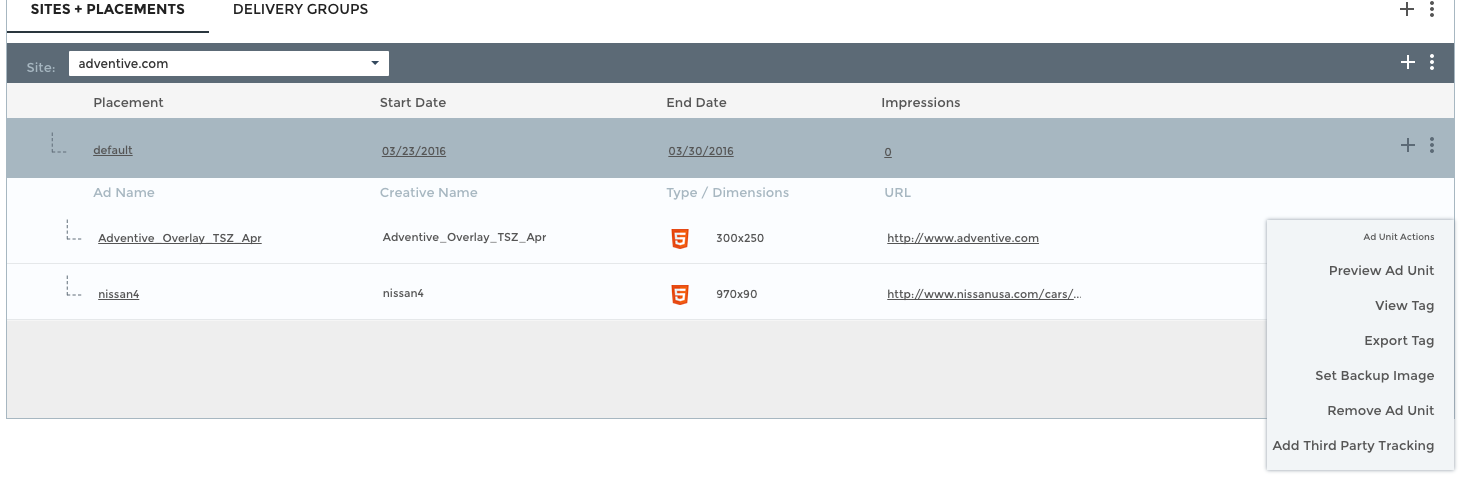This screenshot has width=1469, height=496.
Task: Select View Tag in Ad Unit Actions
Action: [x=1404, y=306]
